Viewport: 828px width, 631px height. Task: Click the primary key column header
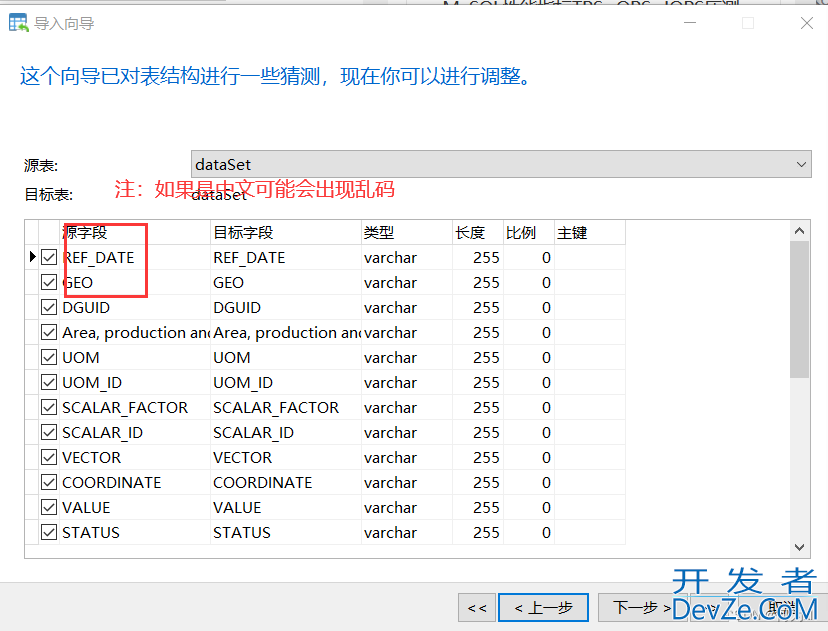[590, 232]
